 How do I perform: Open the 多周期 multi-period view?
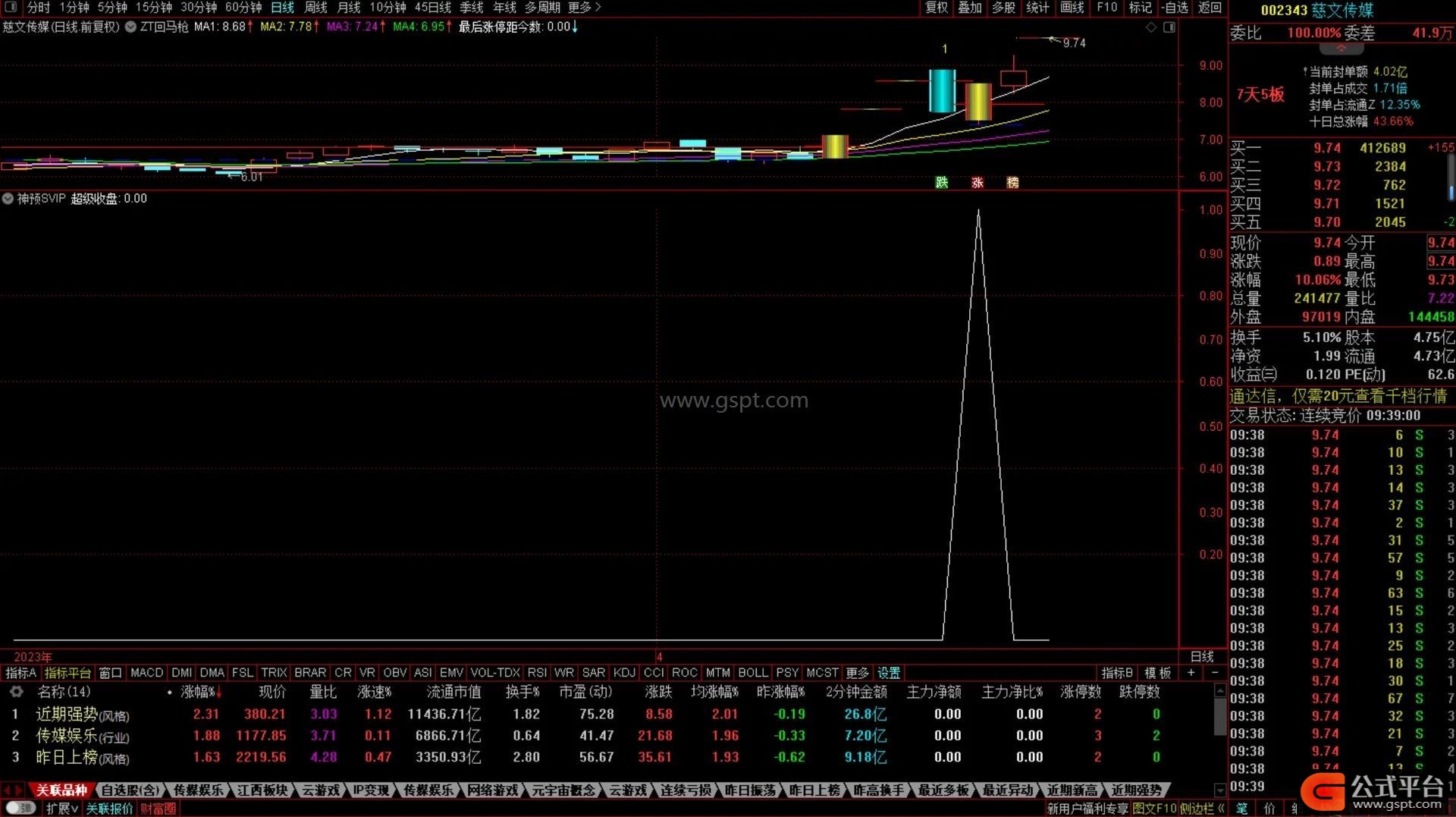click(x=542, y=8)
